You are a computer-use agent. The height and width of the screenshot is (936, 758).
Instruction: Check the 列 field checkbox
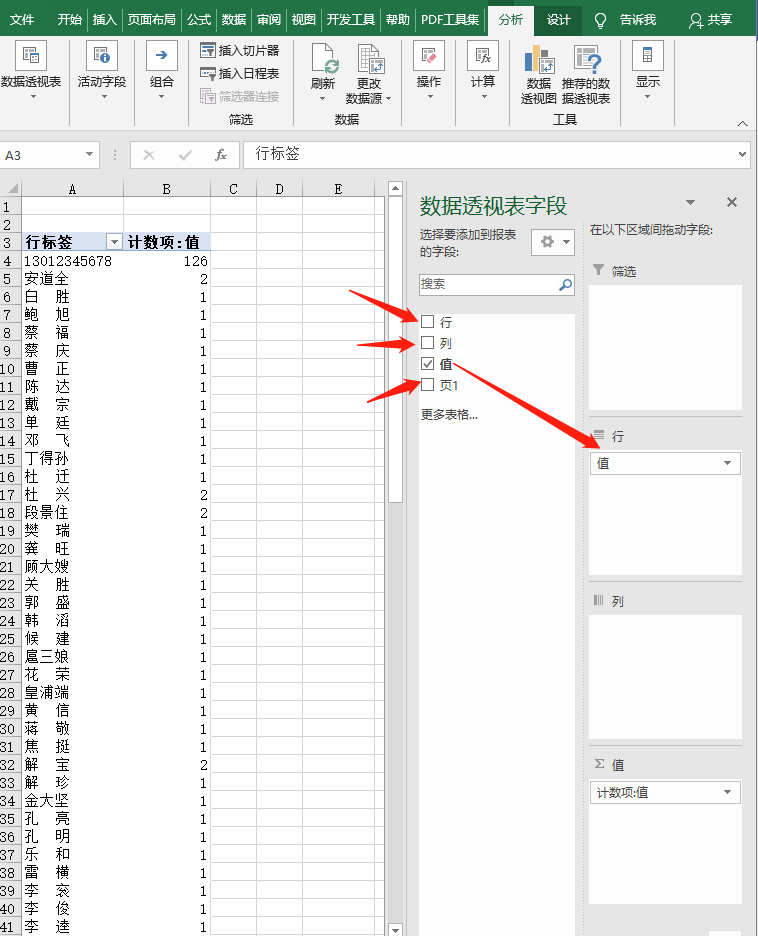[x=427, y=343]
